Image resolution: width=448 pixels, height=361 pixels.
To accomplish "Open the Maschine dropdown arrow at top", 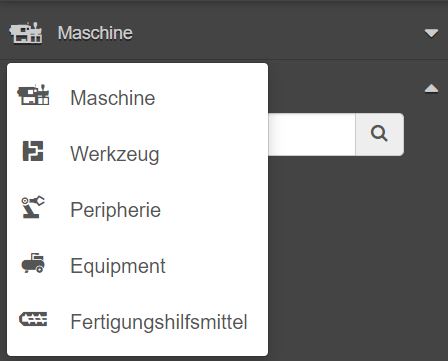I will (431, 33).
